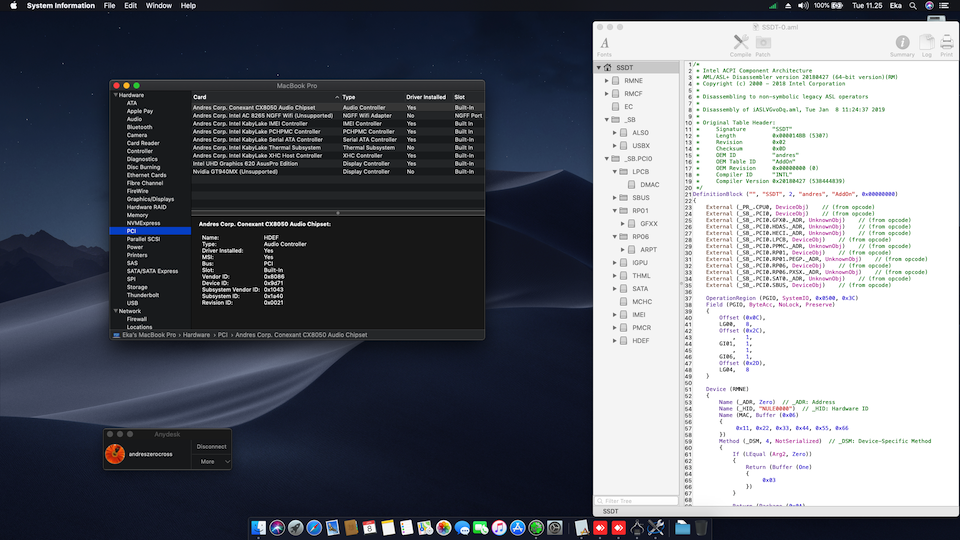Collapse the LPCB tree node

pyautogui.click(x=615, y=171)
